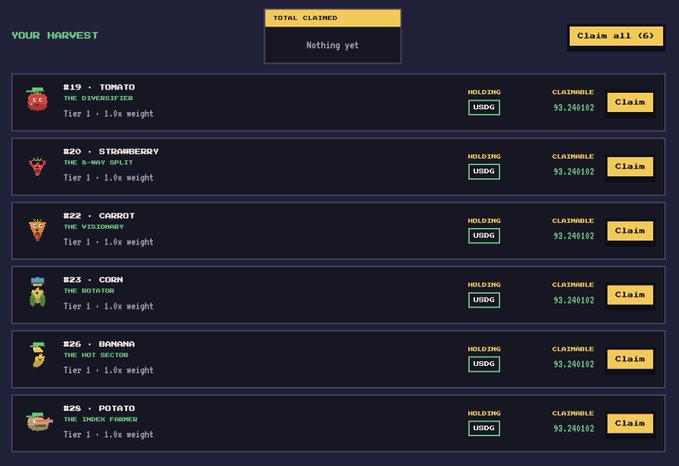The height and width of the screenshot is (466, 679).
Task: Select the '#22 · CARROT' title
Action: pyautogui.click(x=99, y=215)
